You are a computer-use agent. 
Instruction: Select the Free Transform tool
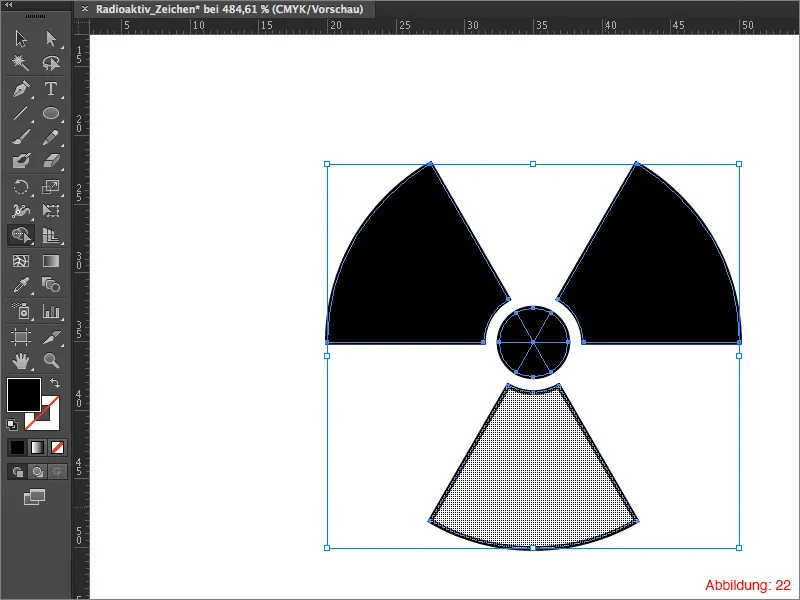[51, 211]
